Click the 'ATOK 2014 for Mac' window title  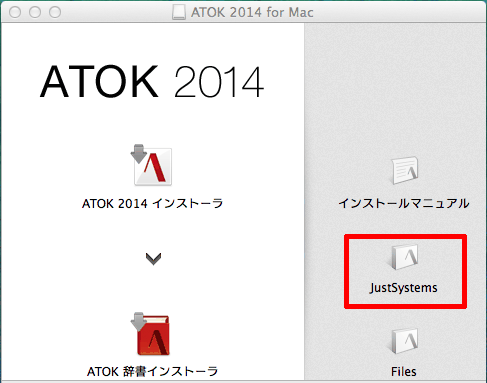[x=252, y=12]
